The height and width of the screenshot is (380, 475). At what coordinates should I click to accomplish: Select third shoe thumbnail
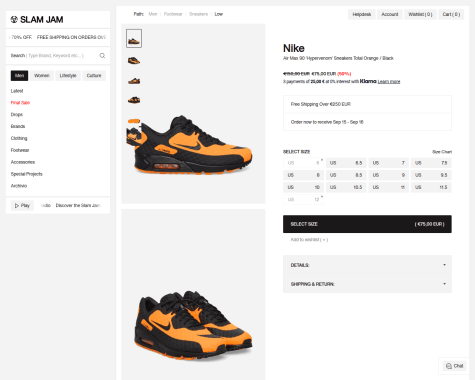coord(134,81)
